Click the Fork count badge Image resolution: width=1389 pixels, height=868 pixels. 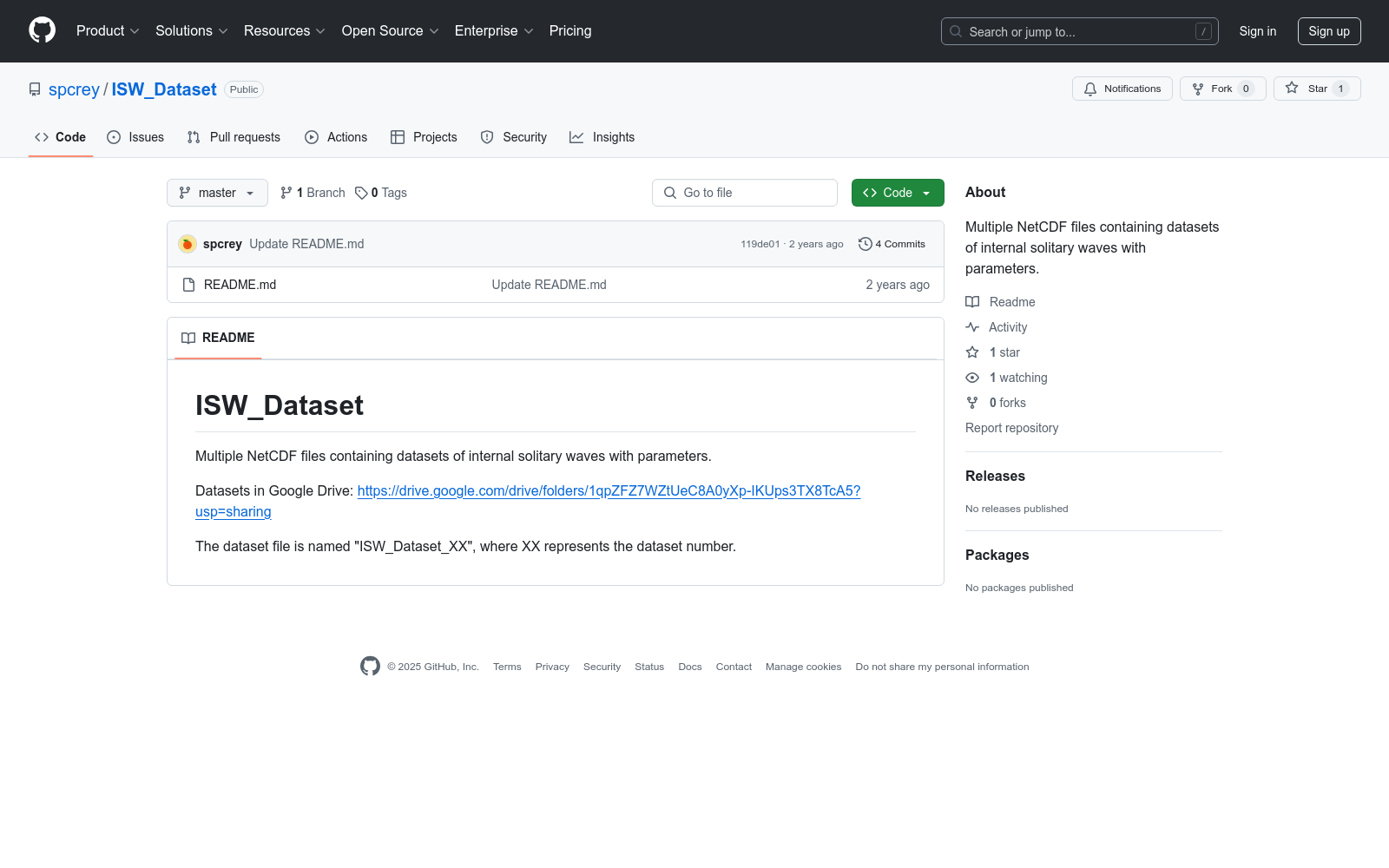(x=1246, y=89)
